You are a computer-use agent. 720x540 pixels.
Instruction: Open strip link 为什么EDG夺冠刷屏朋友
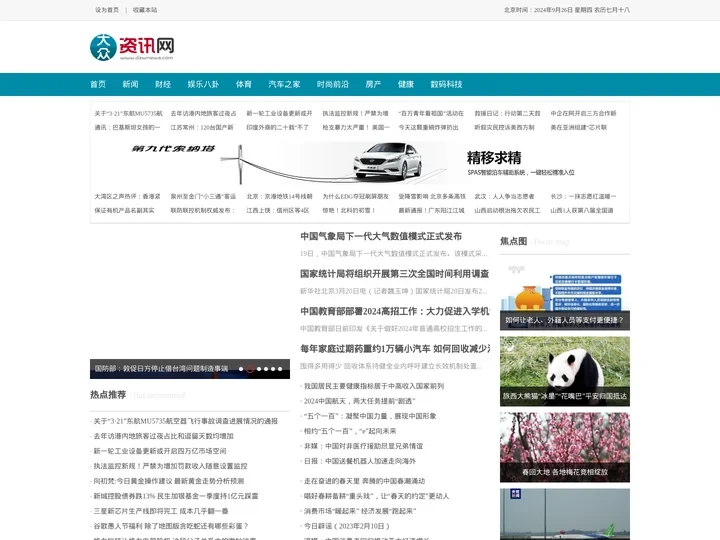pyautogui.click(x=355, y=197)
